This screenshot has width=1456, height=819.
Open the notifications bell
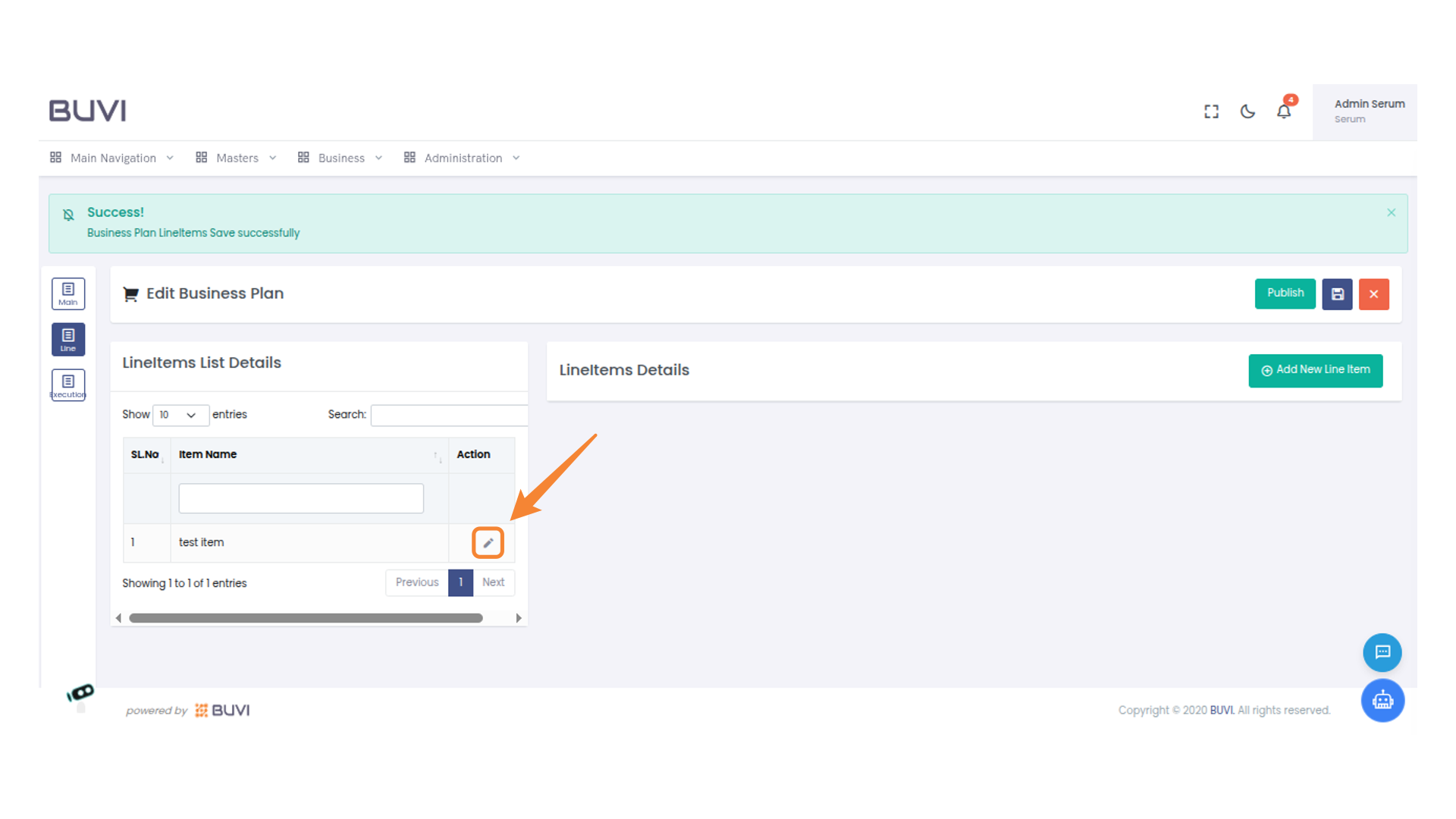point(1283,111)
